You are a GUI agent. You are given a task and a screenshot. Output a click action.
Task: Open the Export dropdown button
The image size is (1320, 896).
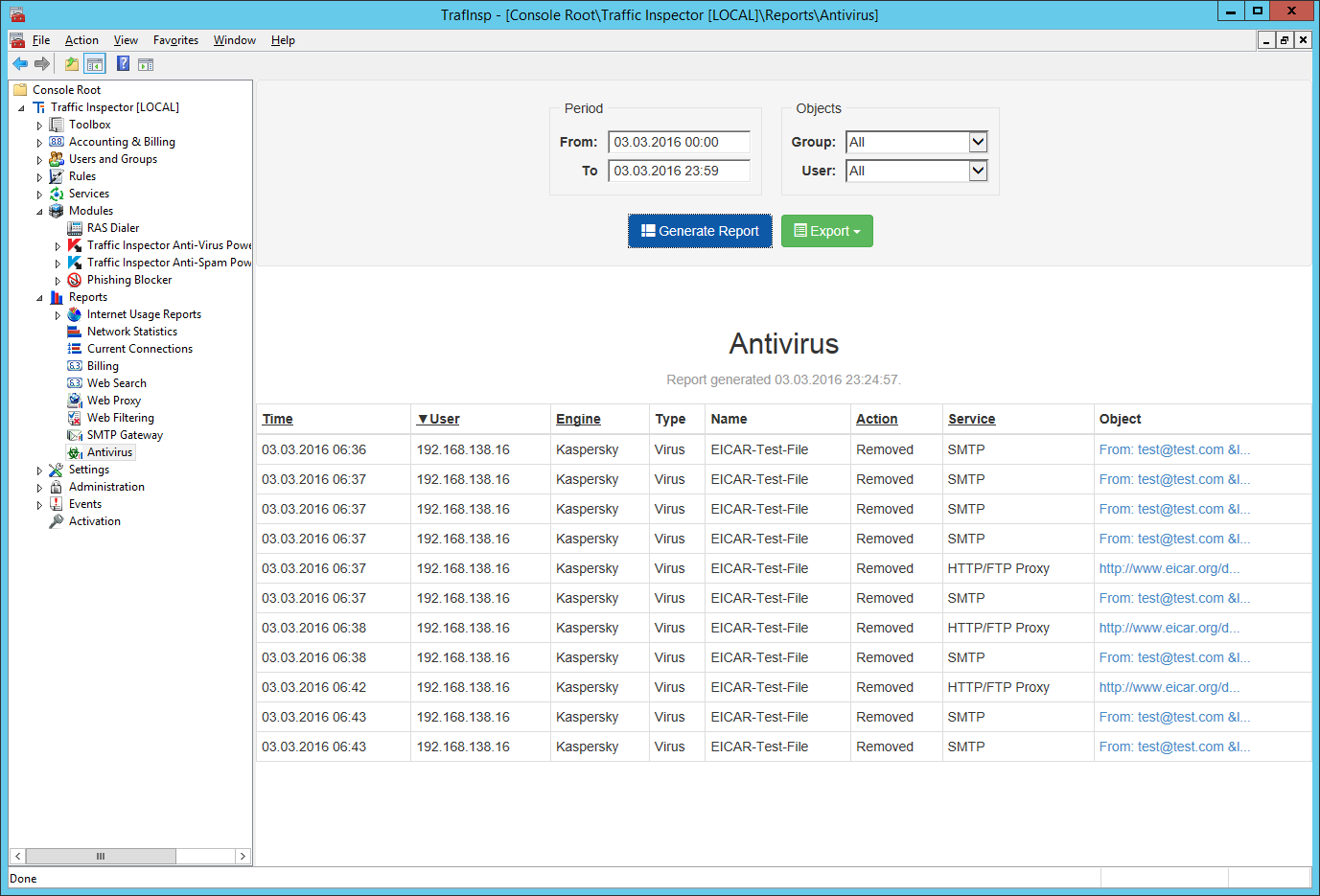(x=827, y=231)
